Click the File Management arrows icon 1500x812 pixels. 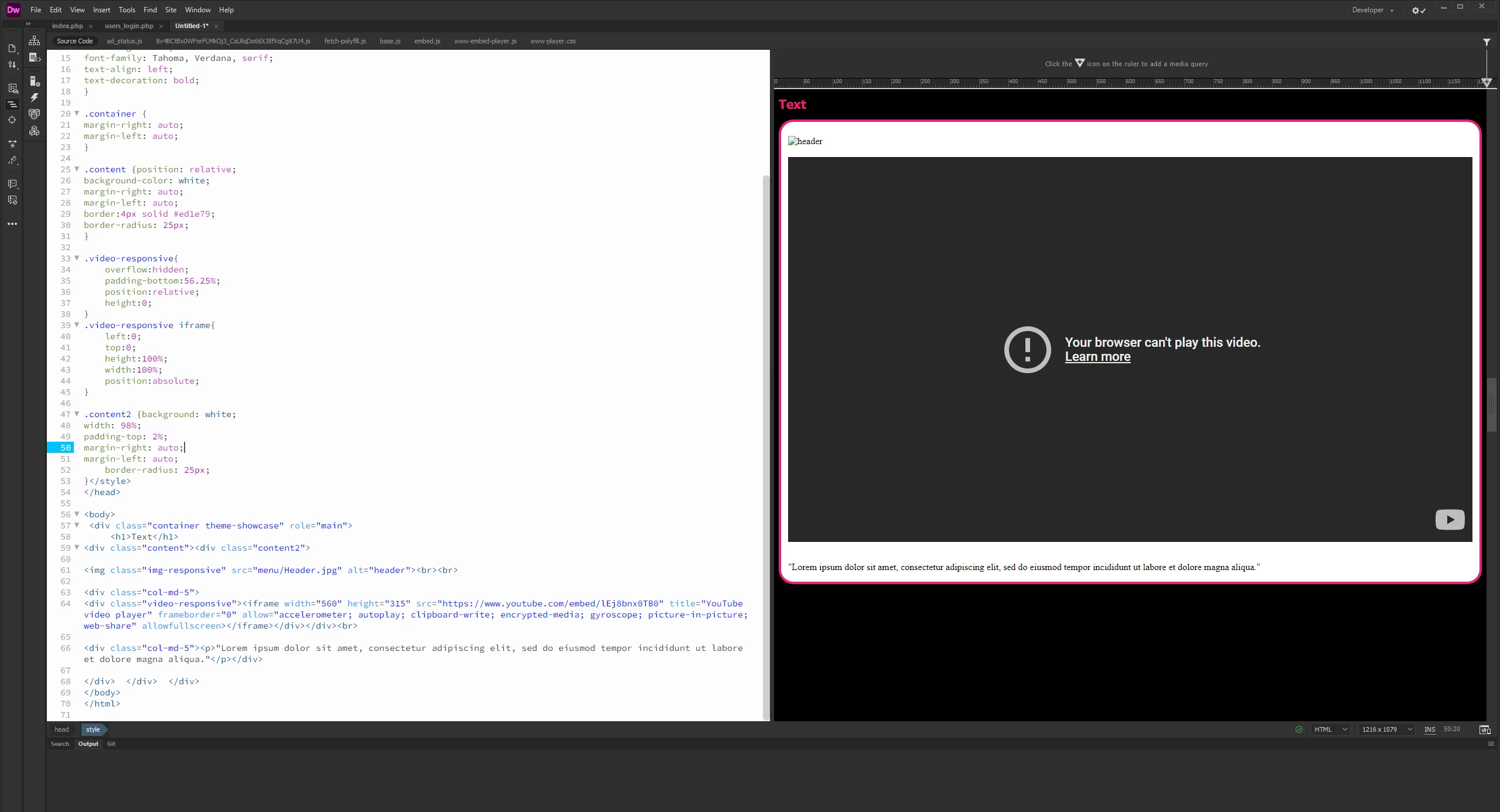pos(12,64)
